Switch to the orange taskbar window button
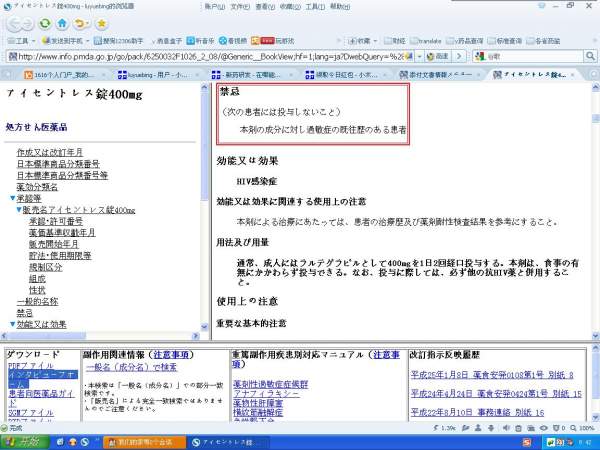600x450 pixels. click(x=144, y=442)
